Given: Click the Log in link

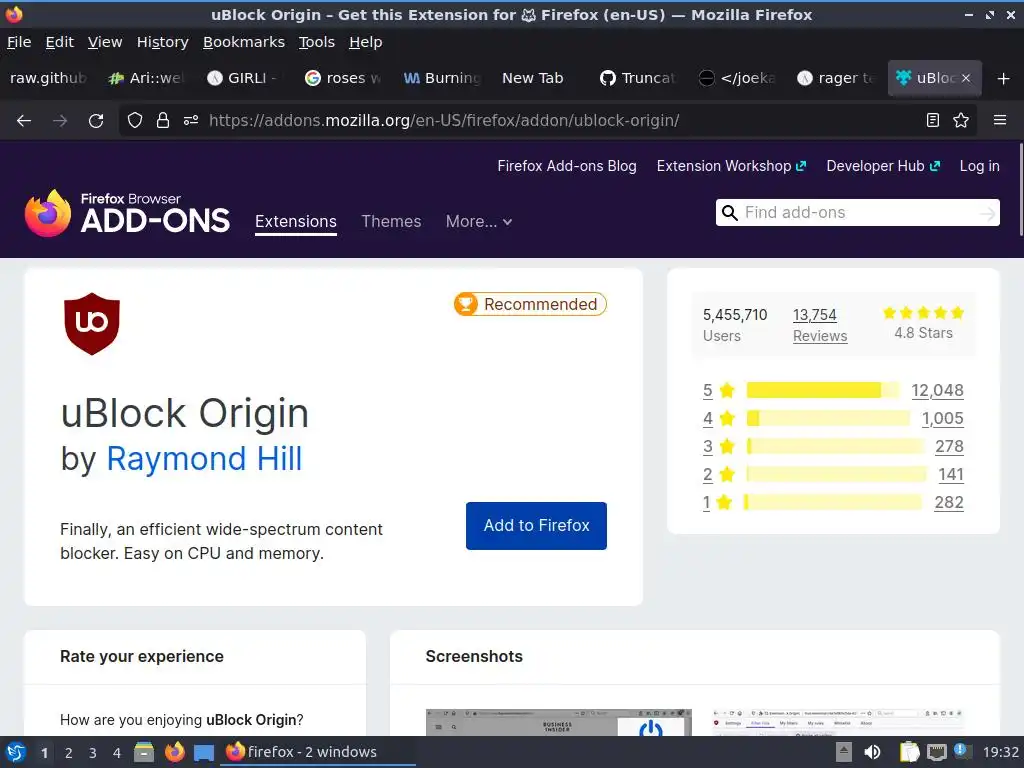Looking at the screenshot, I should tap(979, 166).
